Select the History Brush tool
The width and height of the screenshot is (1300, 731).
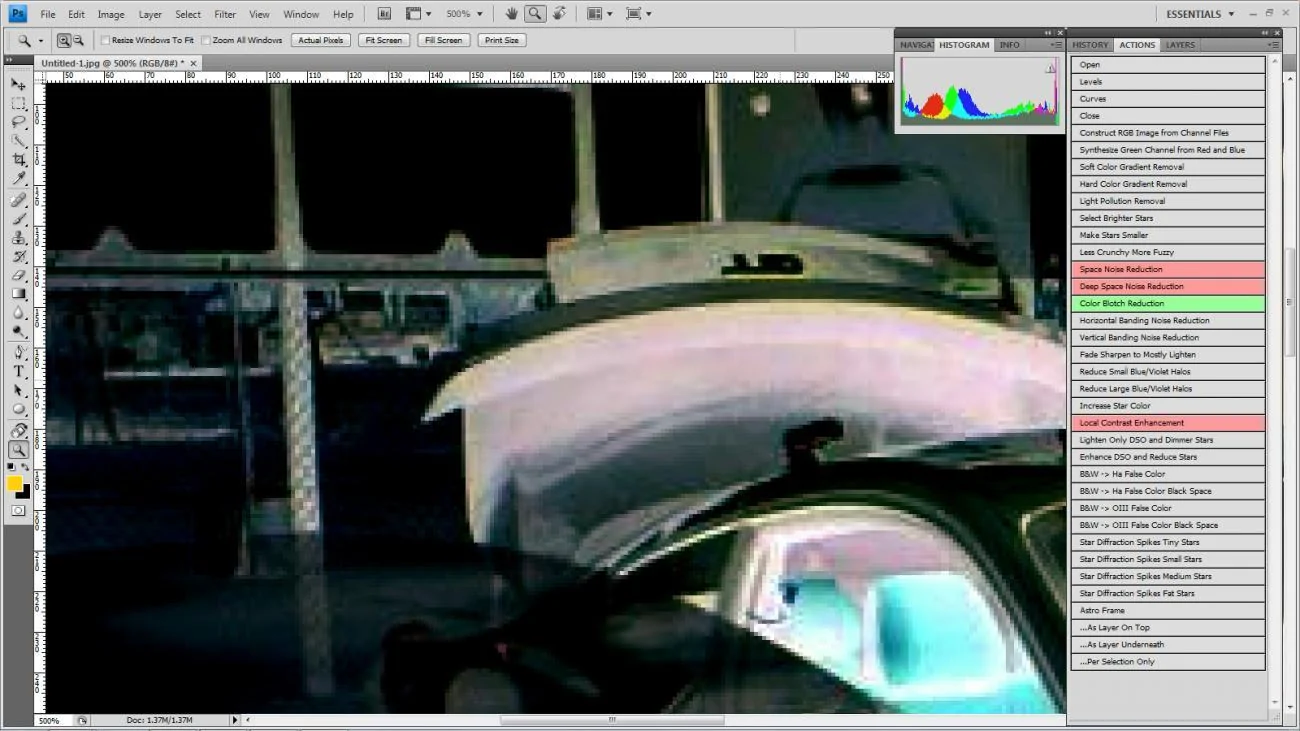click(18, 256)
